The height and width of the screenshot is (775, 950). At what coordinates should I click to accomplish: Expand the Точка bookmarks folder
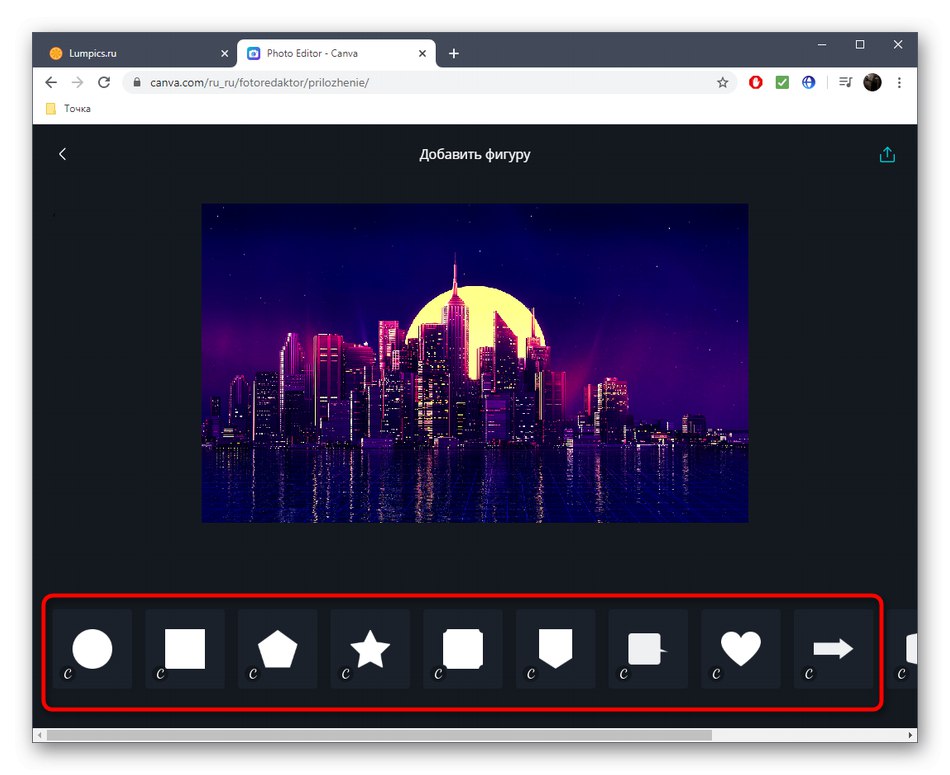point(68,108)
